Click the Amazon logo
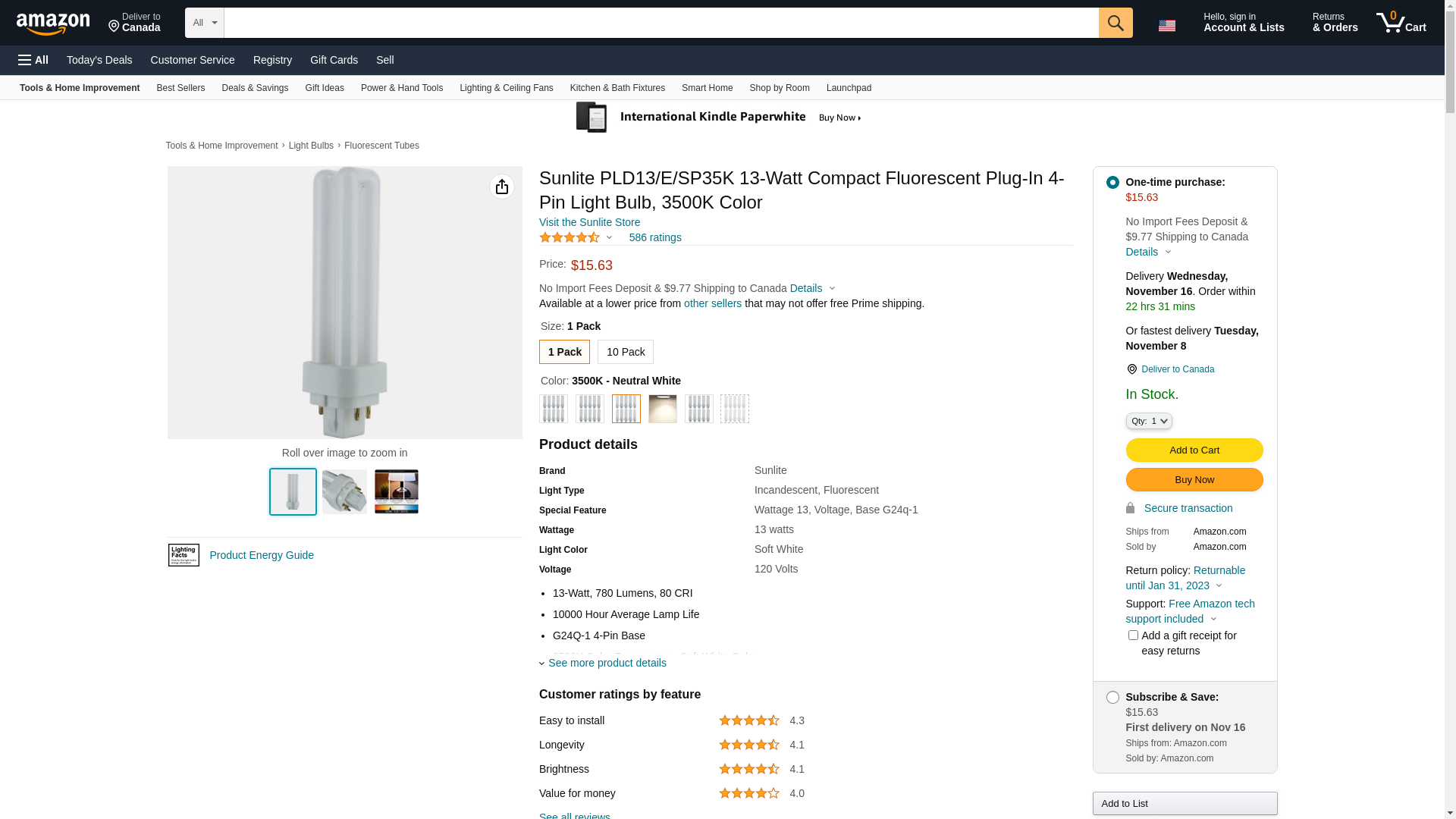Screen dimensions: 1456x819 [x=53, y=24]
